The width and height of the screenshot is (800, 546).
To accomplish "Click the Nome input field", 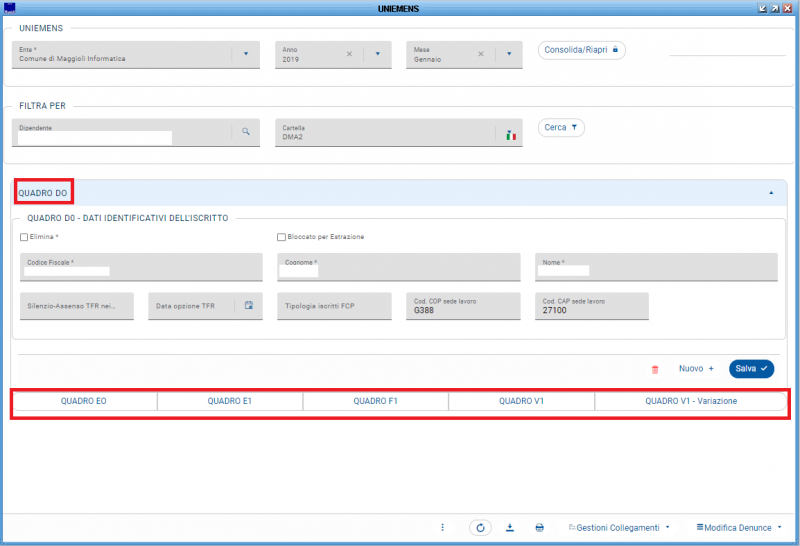I will pyautogui.click(x=656, y=267).
